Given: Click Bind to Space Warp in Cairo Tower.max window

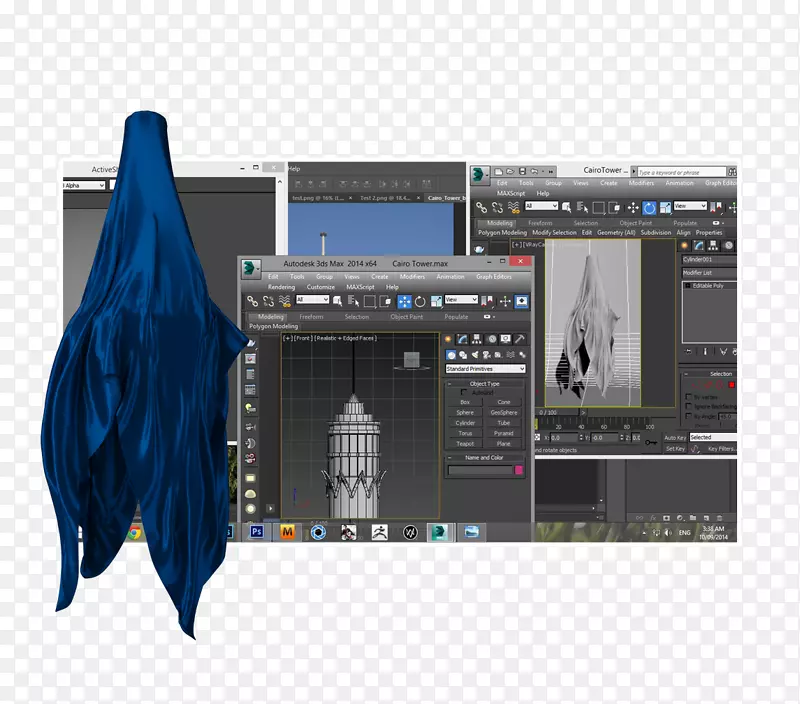Looking at the screenshot, I should click(x=285, y=301).
